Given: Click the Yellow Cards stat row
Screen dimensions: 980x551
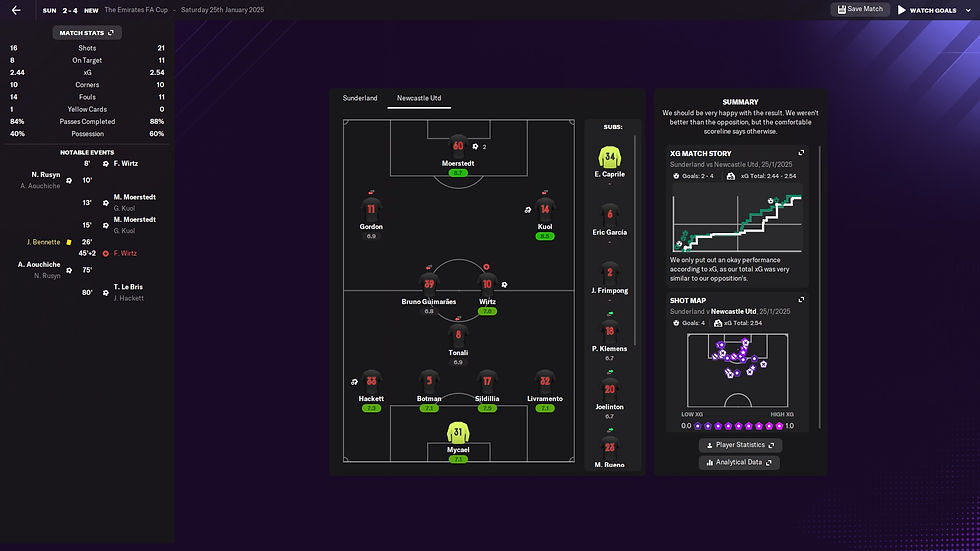Looking at the screenshot, I should pyautogui.click(x=87, y=109).
